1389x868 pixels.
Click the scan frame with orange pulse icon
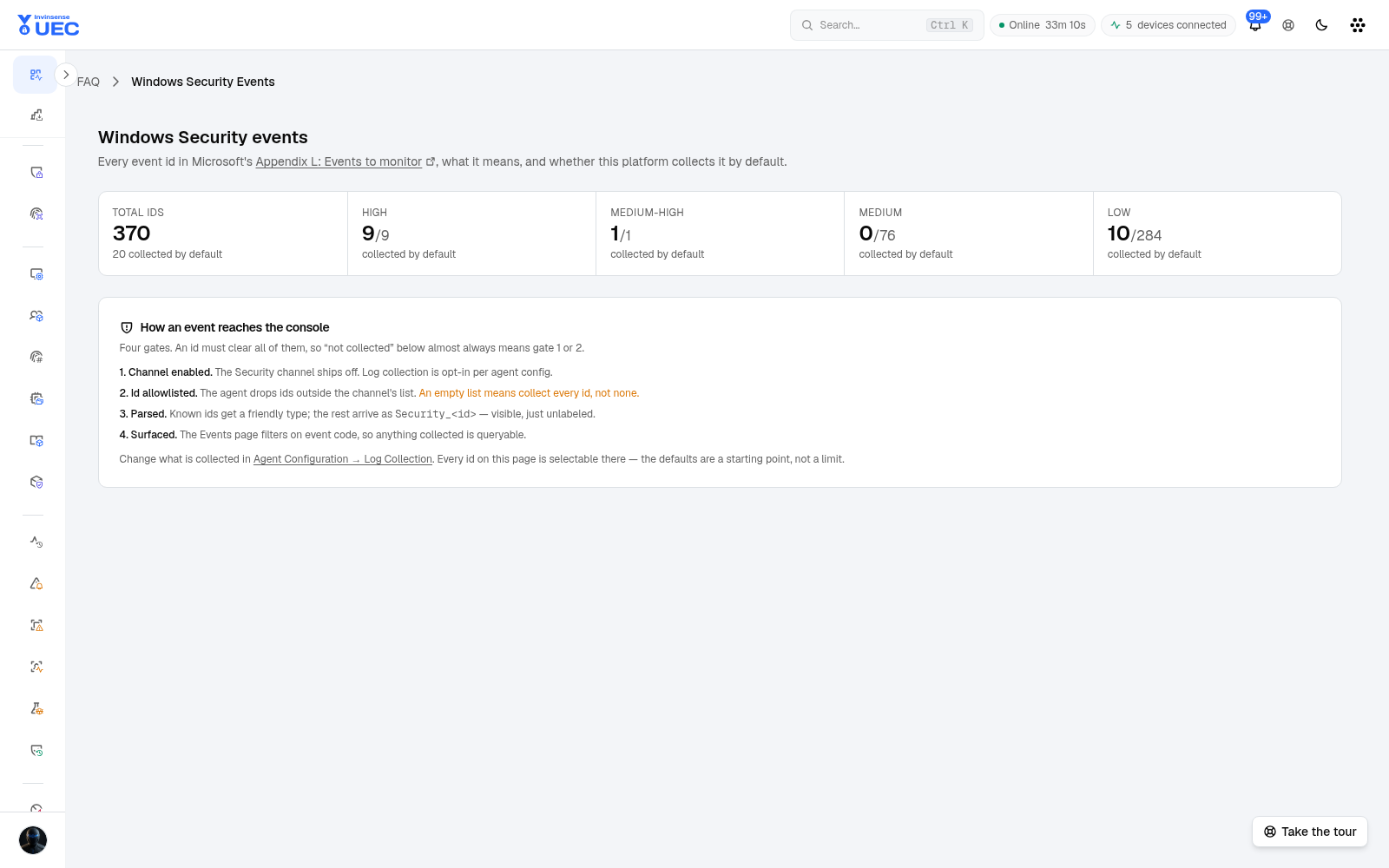(x=36, y=667)
